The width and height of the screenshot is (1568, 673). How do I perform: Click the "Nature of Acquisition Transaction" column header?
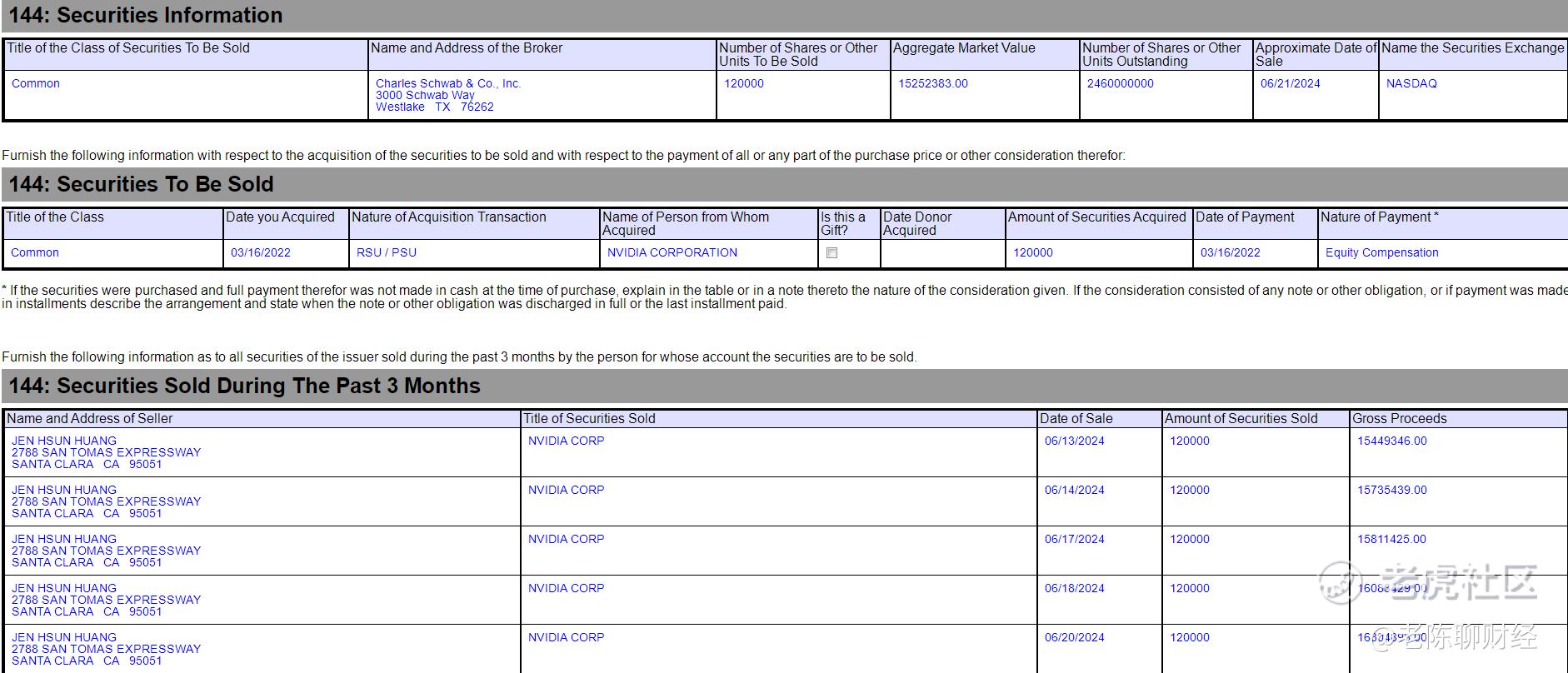[449, 217]
